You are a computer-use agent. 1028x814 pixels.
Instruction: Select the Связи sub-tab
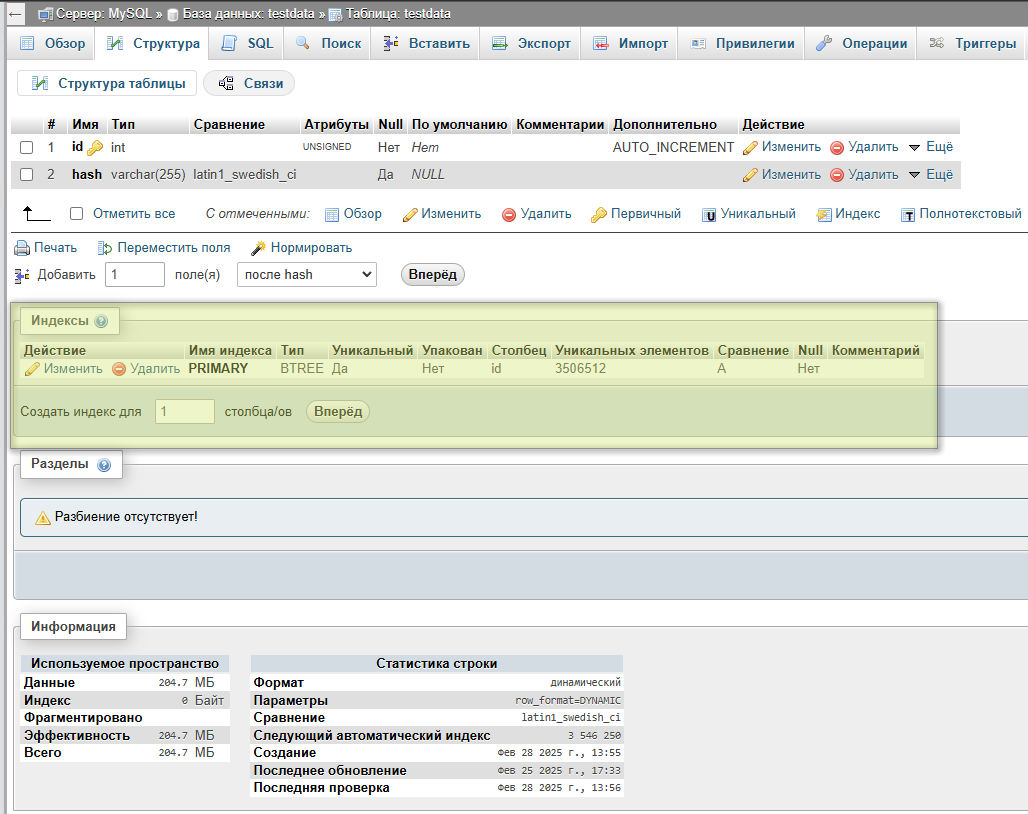250,83
